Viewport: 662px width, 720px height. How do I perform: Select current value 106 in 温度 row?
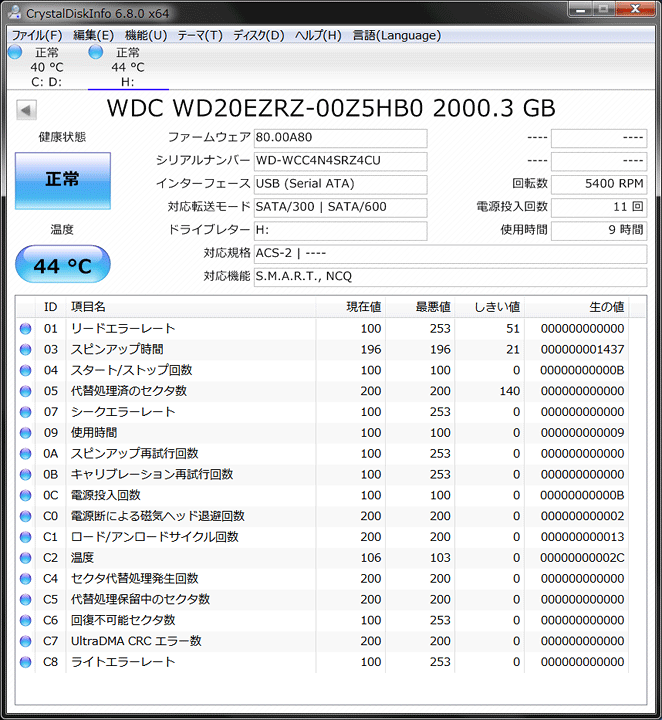[x=370, y=558]
